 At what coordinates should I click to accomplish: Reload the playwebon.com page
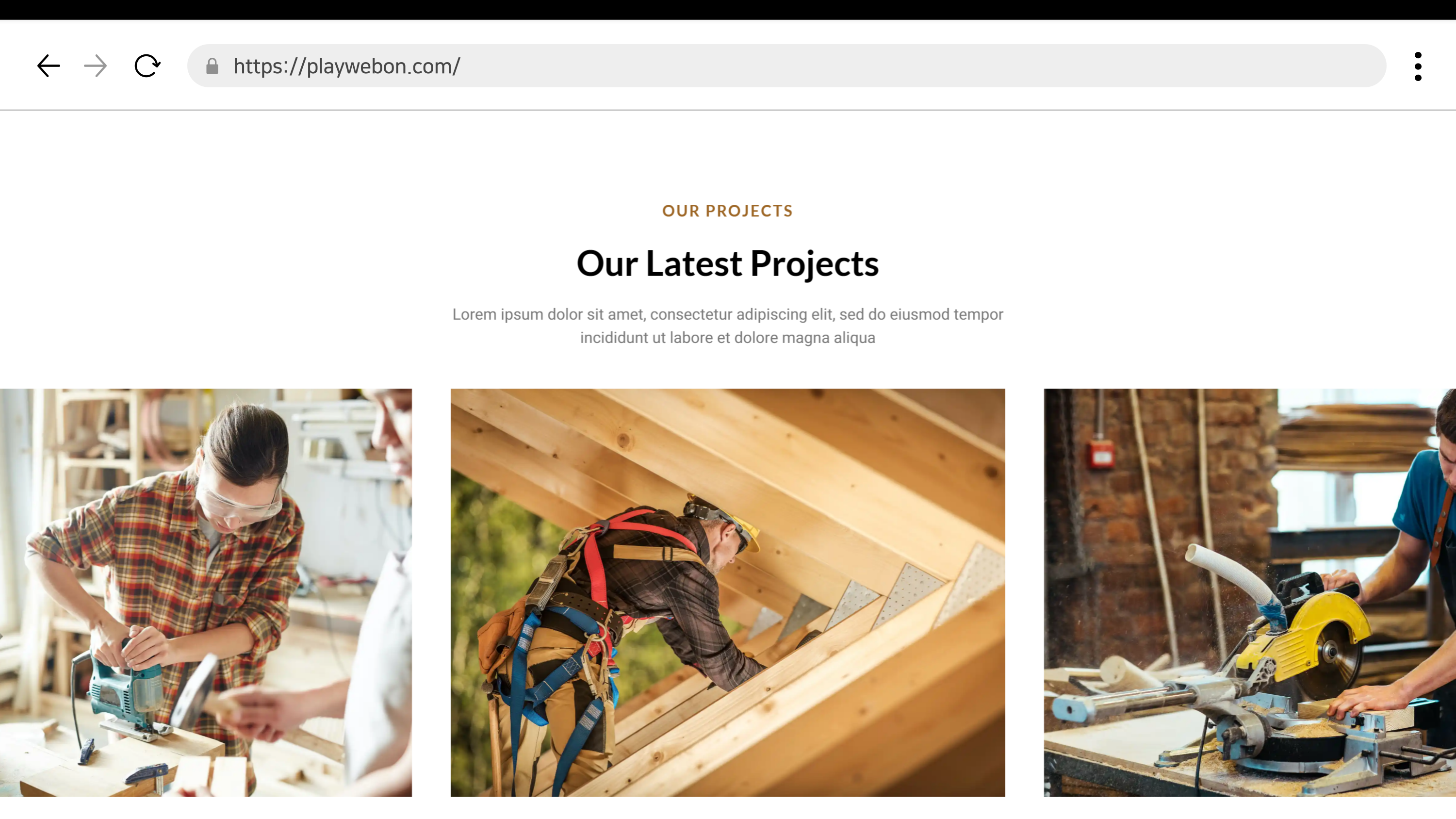point(147,66)
